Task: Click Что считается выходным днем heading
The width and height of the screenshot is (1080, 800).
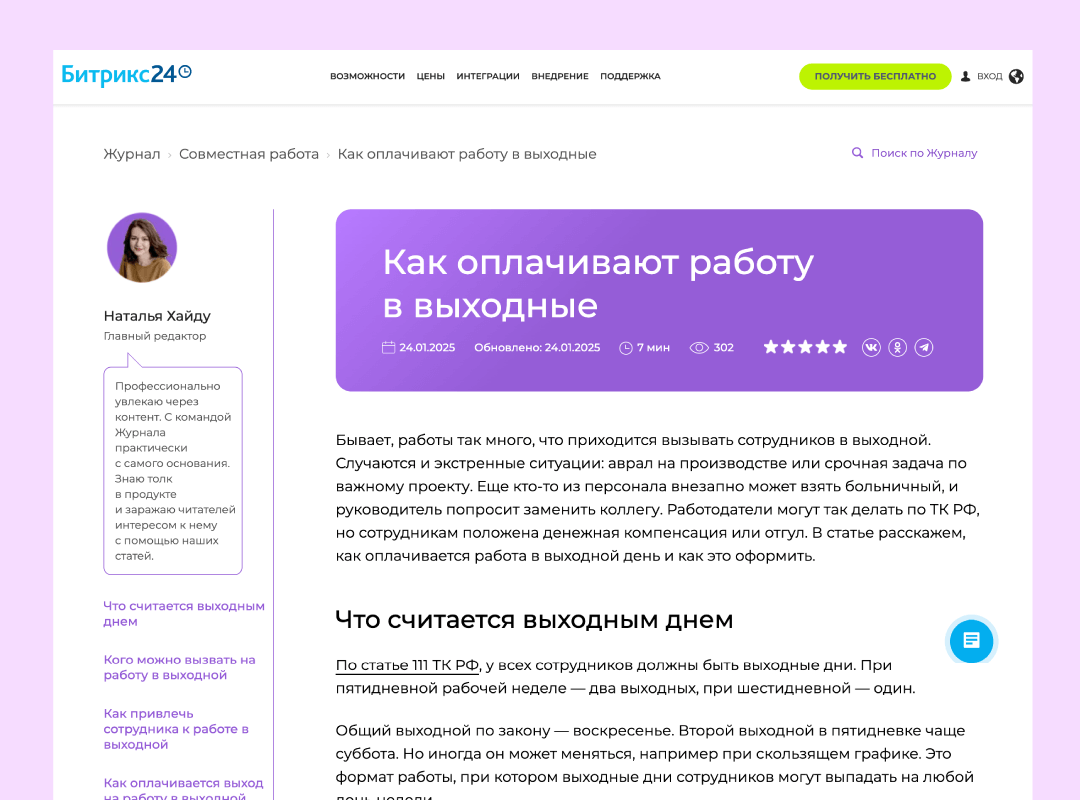Action: (534, 619)
